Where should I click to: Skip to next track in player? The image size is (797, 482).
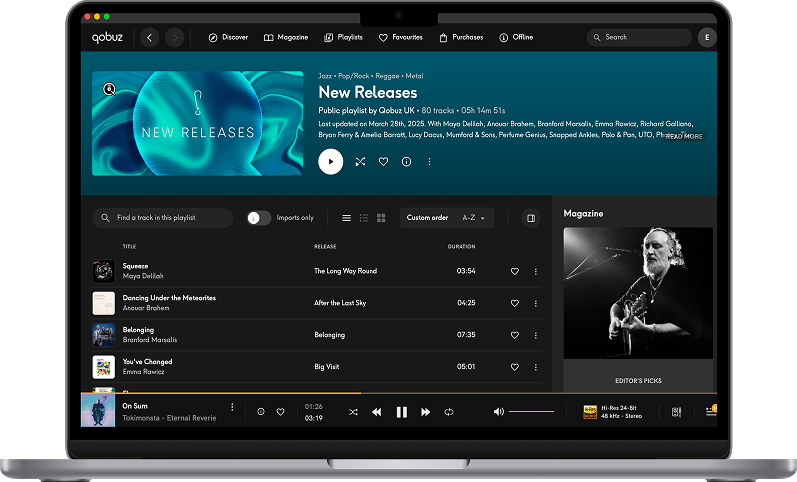pyautogui.click(x=425, y=411)
